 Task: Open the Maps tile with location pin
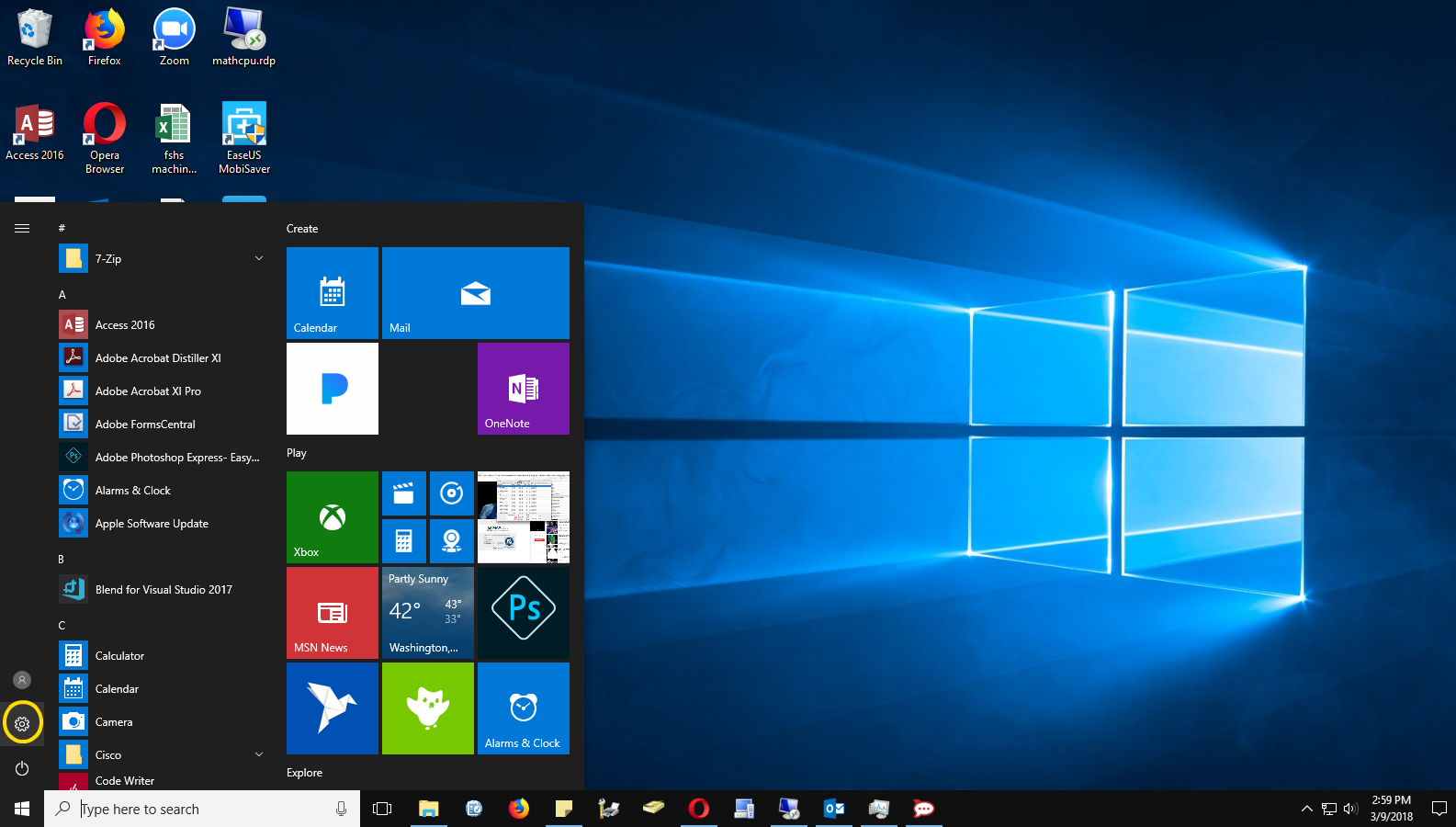click(x=452, y=541)
